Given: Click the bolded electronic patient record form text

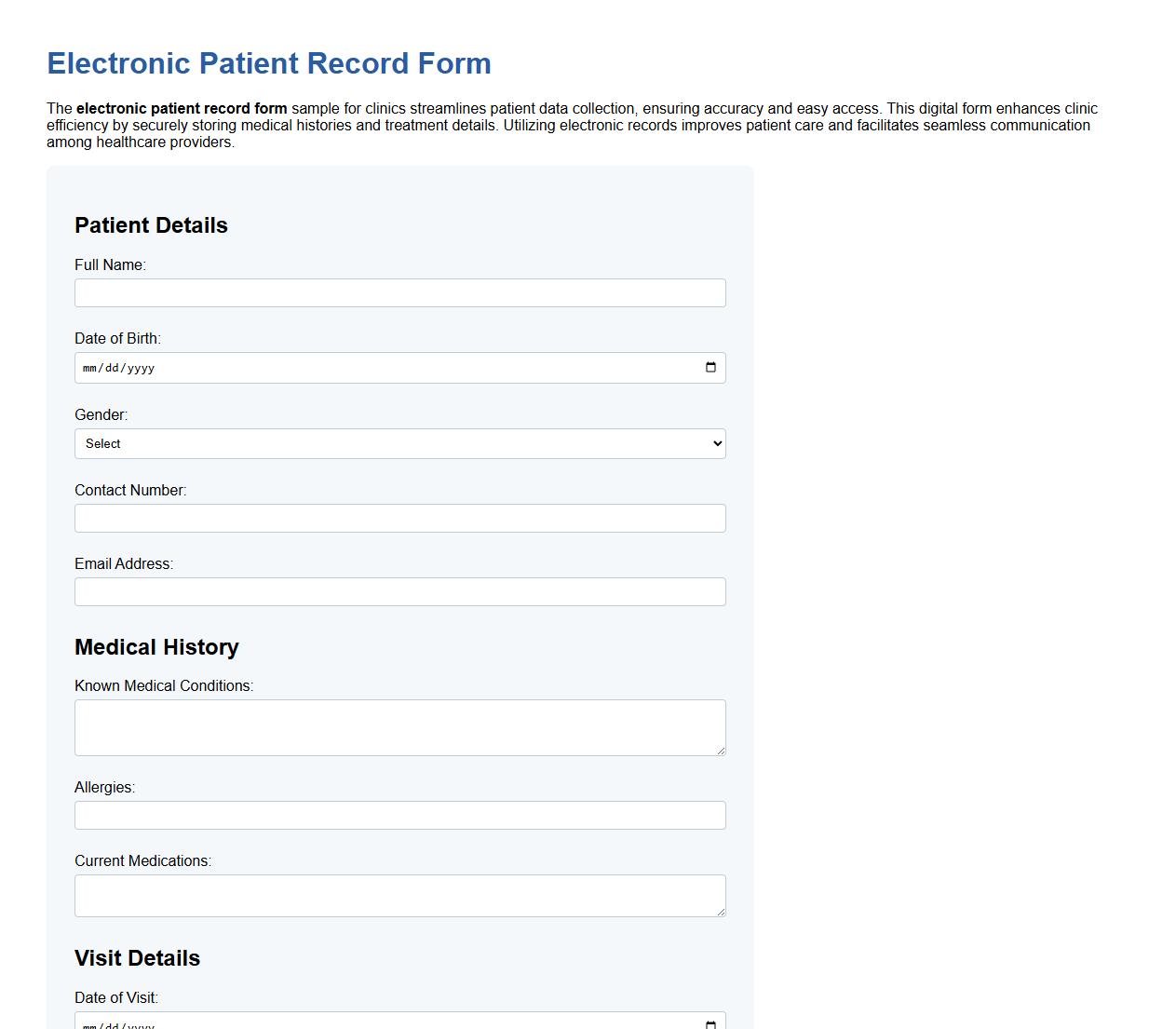Looking at the screenshot, I should [182, 108].
